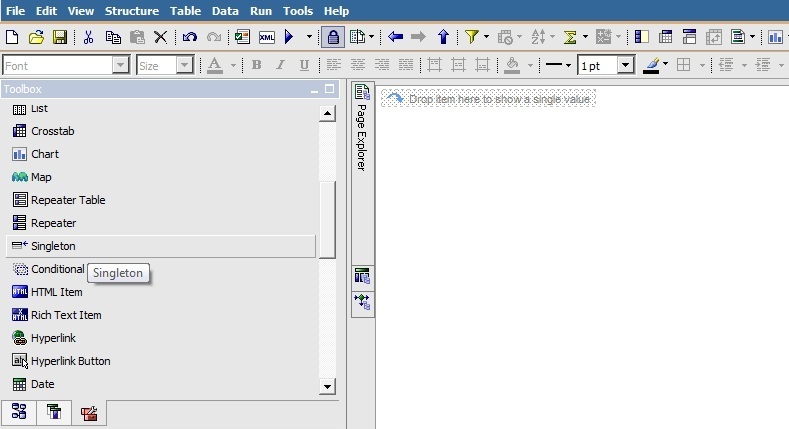Open the Query Explorer icon

362,276
